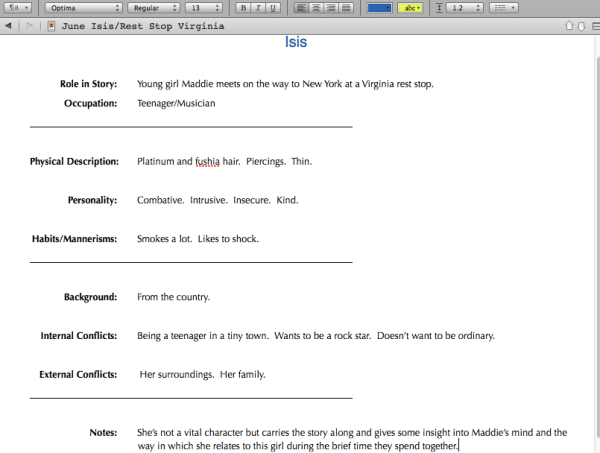Click the Her surroundings text
600x453 pixels.
pyautogui.click(x=177, y=374)
